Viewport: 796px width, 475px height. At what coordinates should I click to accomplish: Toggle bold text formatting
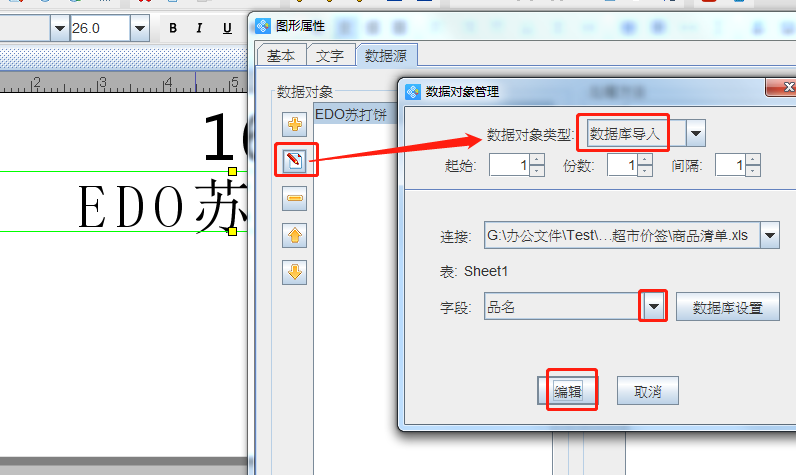[x=173, y=28]
